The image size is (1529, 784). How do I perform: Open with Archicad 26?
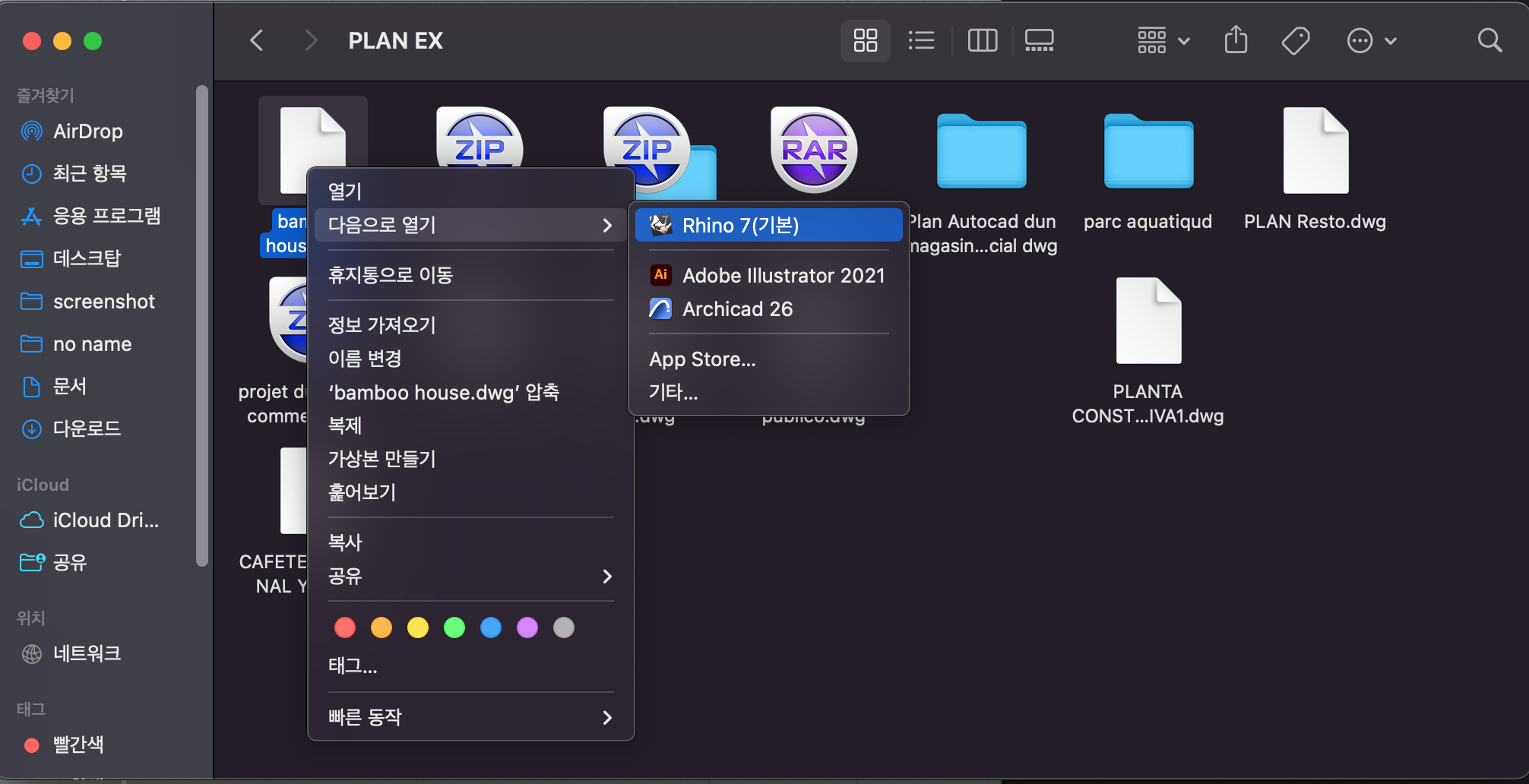pos(769,309)
